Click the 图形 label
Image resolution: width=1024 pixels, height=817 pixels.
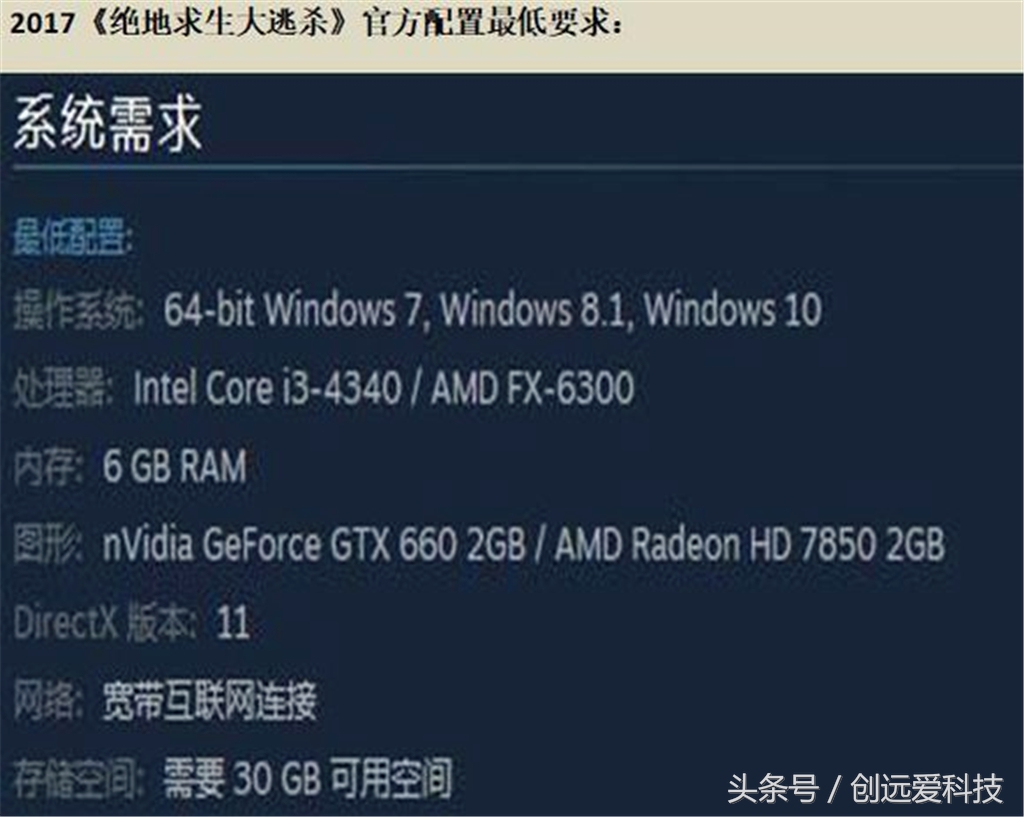coord(48,545)
